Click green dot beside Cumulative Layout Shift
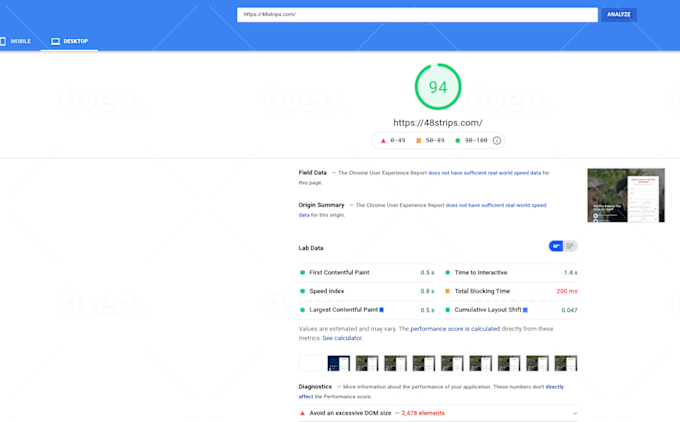Image resolution: width=680 pixels, height=422 pixels. [x=448, y=310]
